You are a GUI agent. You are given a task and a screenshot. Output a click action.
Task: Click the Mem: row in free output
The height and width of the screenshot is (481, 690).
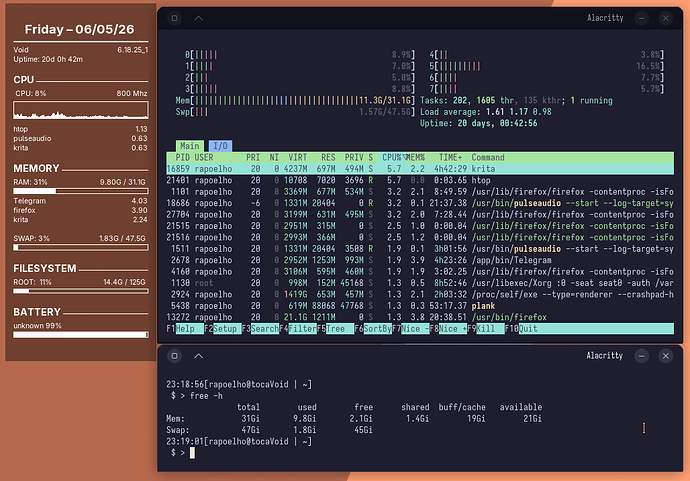click(354, 419)
